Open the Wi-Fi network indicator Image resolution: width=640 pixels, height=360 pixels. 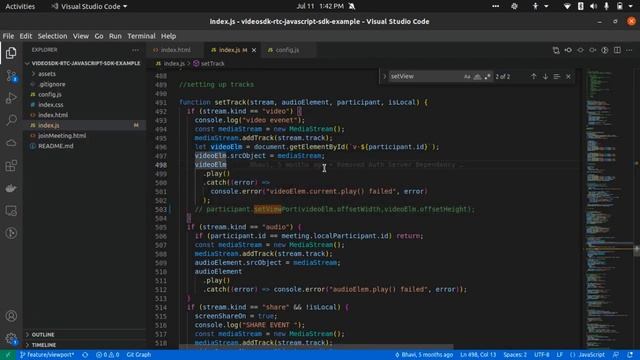[567, 6]
